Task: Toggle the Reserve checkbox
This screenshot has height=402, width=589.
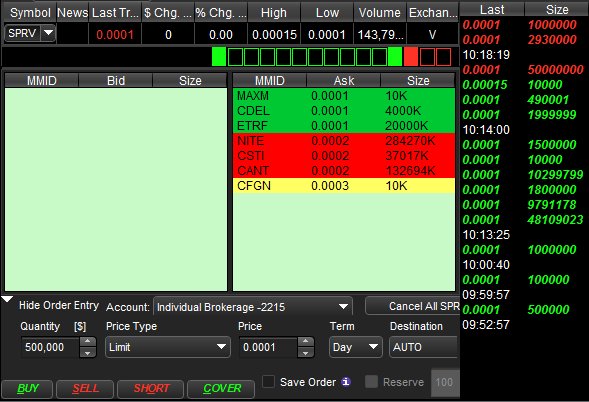Action: pos(372,382)
